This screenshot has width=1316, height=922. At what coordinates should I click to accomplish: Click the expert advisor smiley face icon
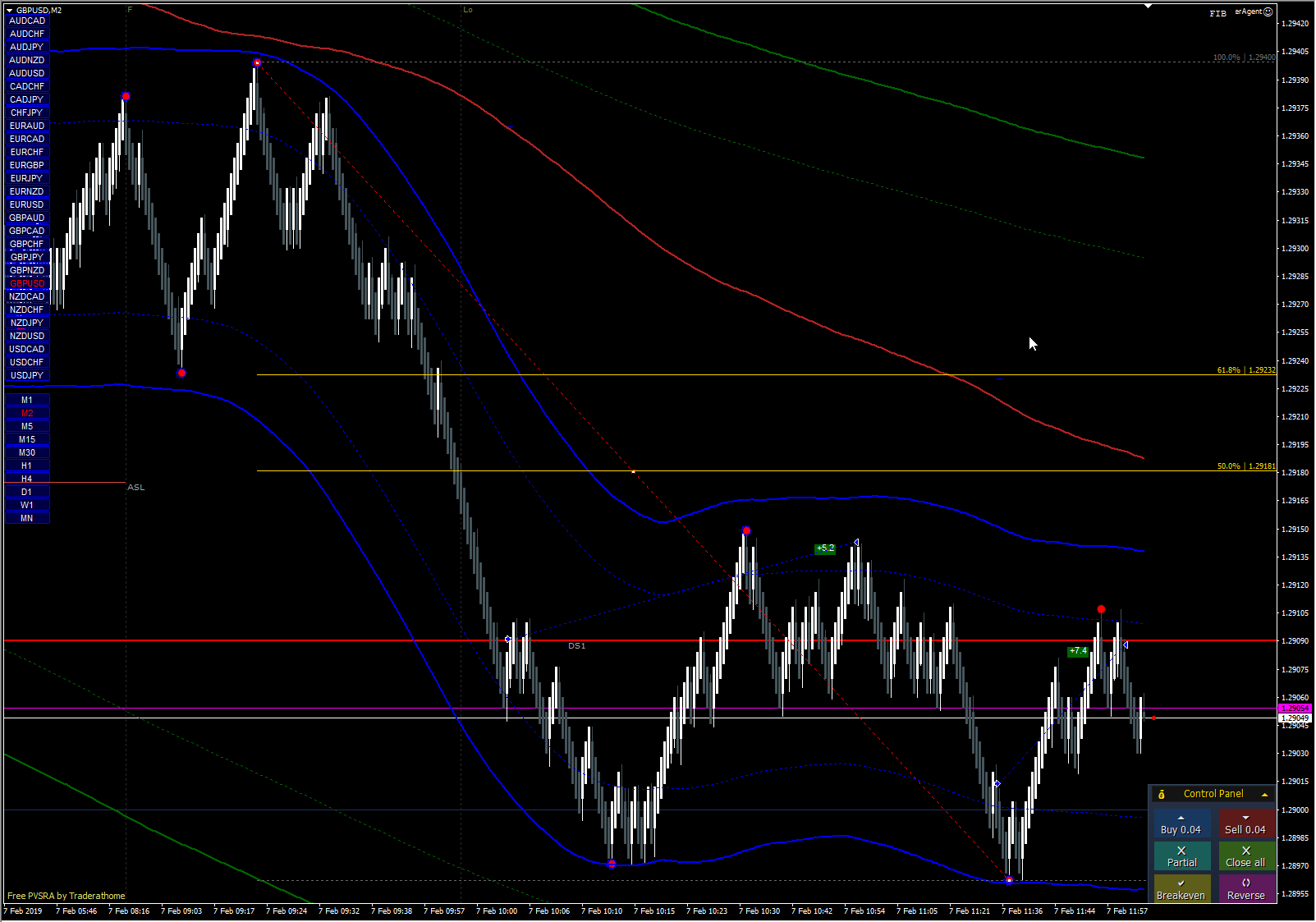1268,11
